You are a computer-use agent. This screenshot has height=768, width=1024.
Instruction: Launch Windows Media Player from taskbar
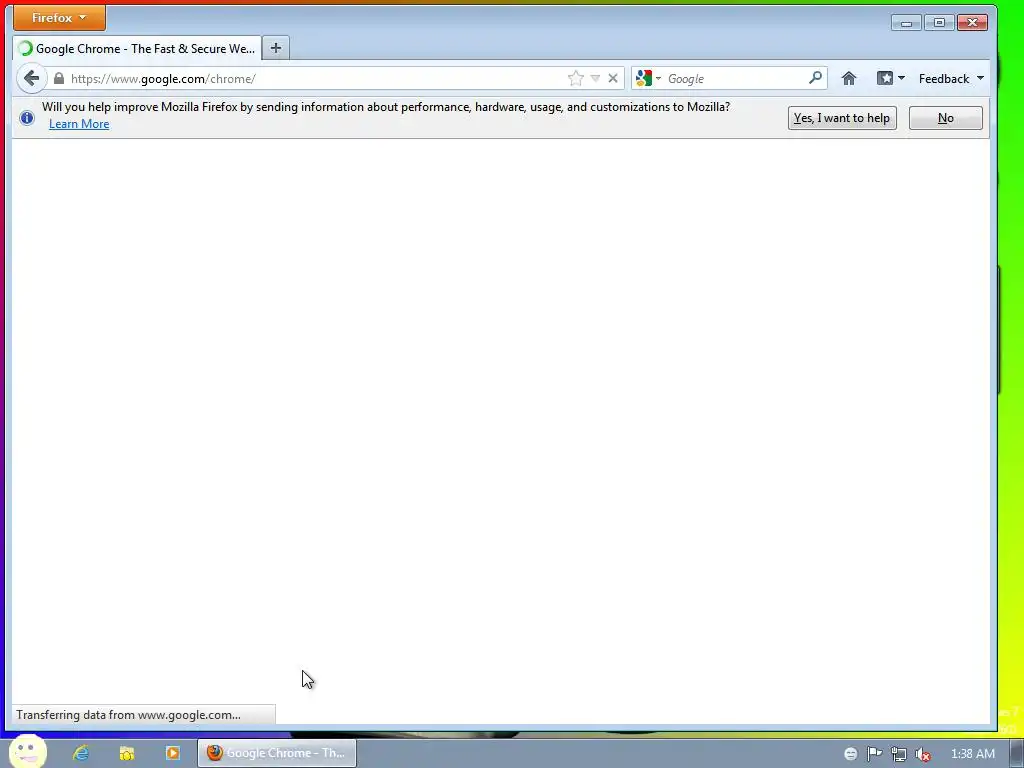tap(172, 753)
